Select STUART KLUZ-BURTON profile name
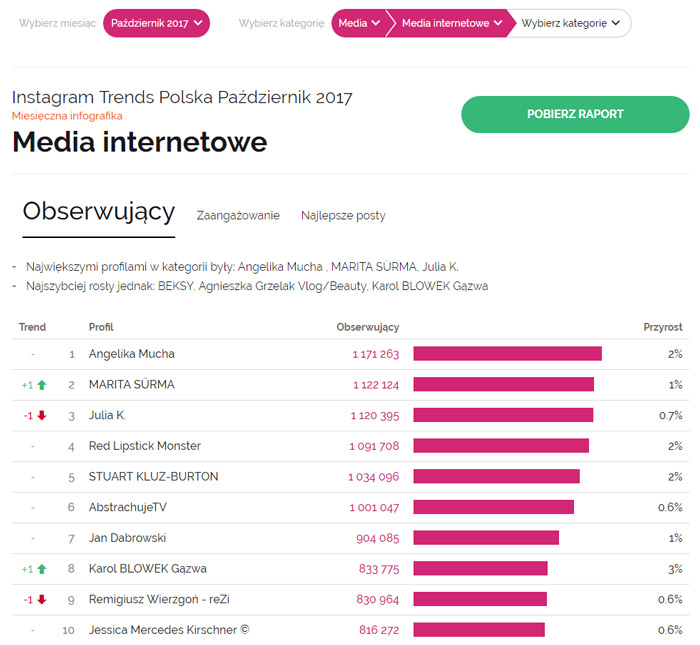The image size is (700, 645). pyautogui.click(x=153, y=477)
